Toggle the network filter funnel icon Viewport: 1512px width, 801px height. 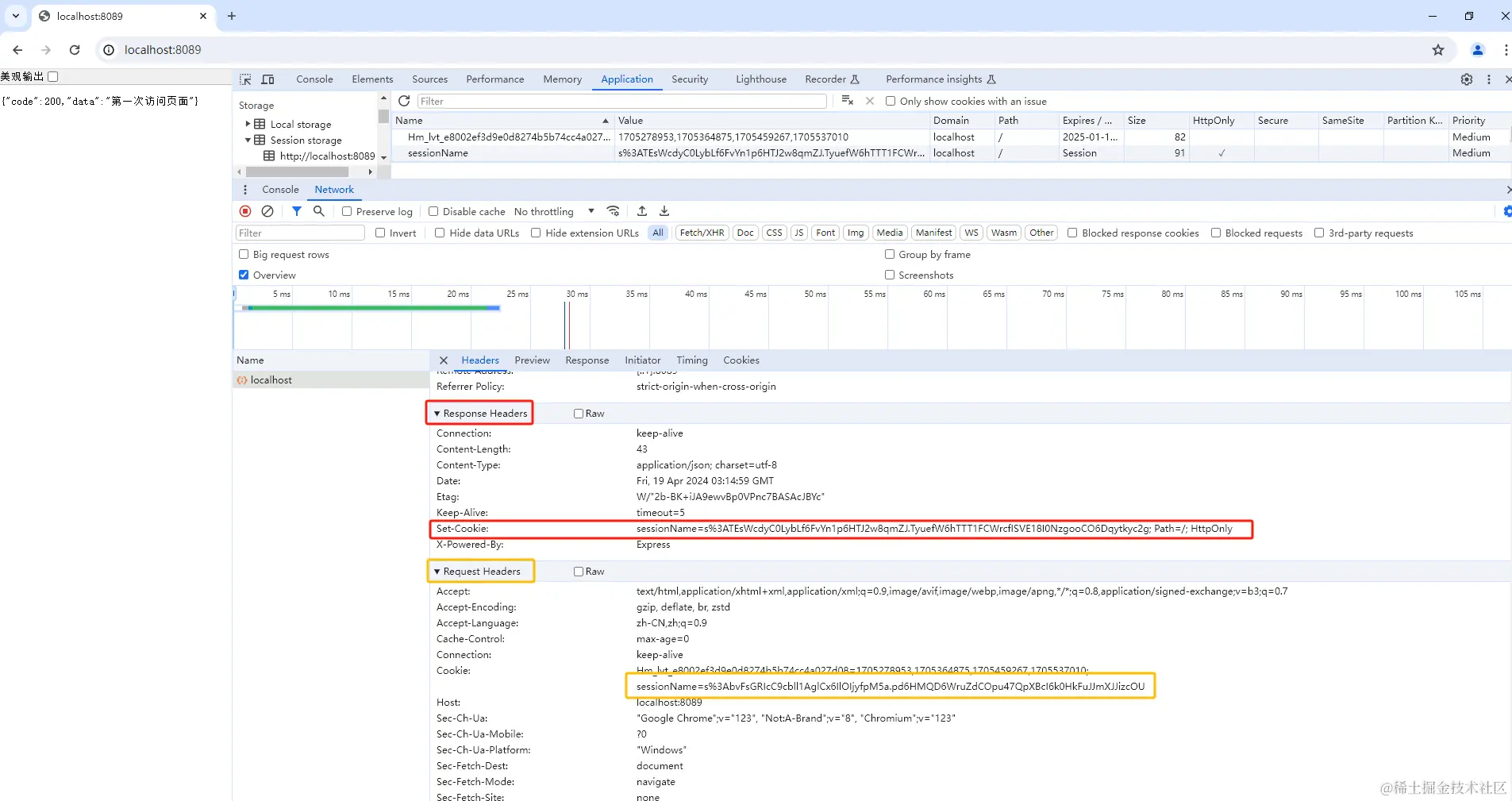[297, 211]
